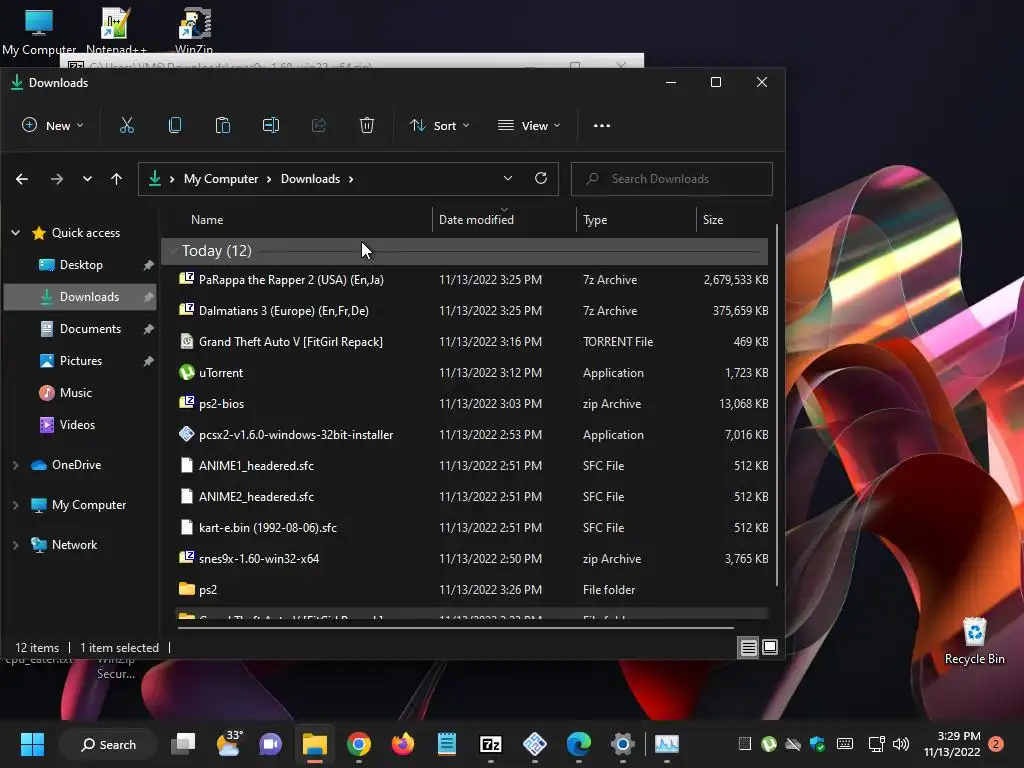Open the Sort dropdown menu
Screen dimensions: 1024x768
tap(440, 125)
